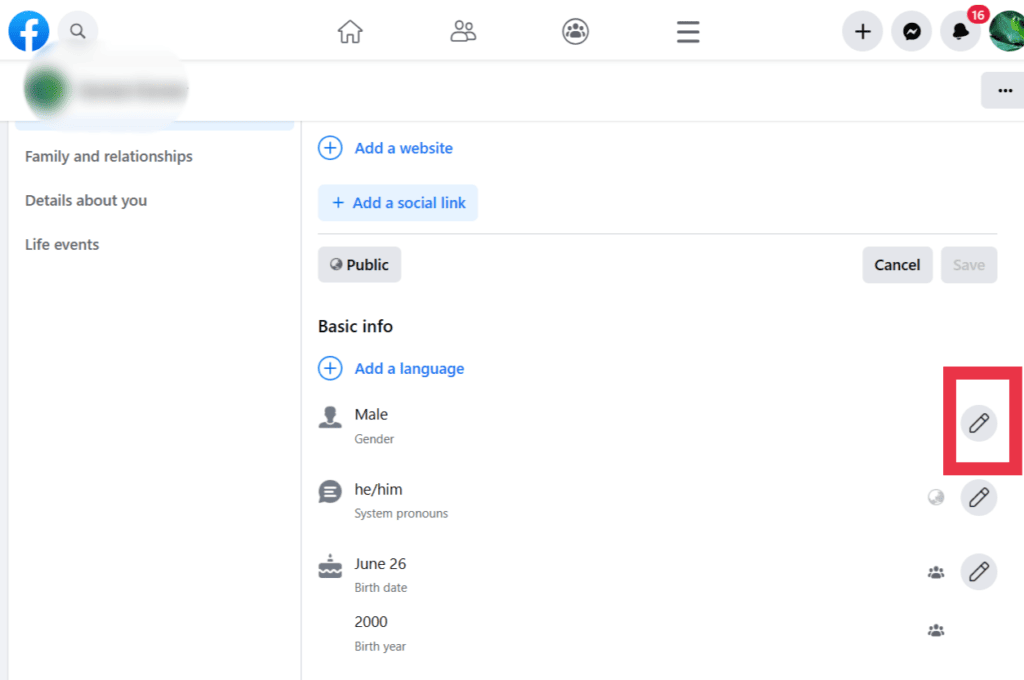This screenshot has height=680, width=1024.
Task: Click the birthday cake icon
Action: click(330, 566)
